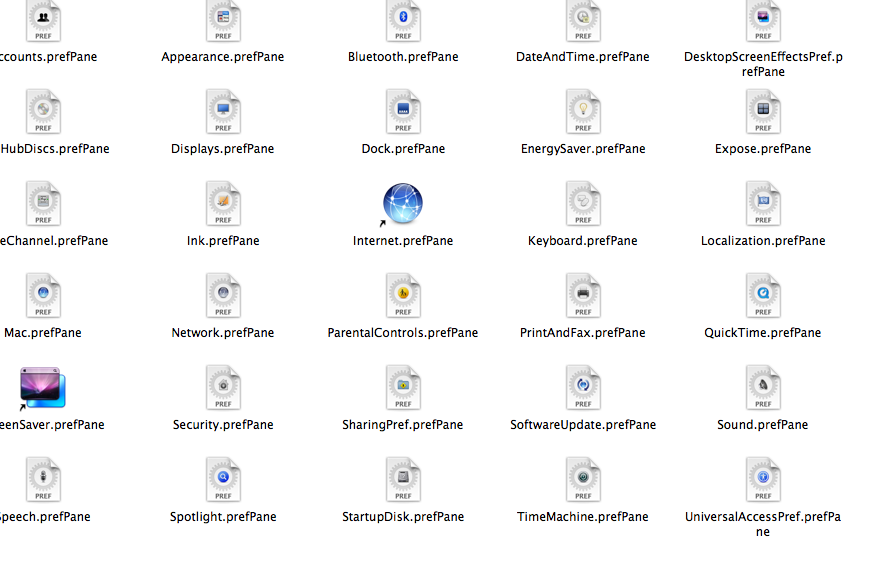Select the StartupDisk.prefPane icon

[x=403, y=479]
